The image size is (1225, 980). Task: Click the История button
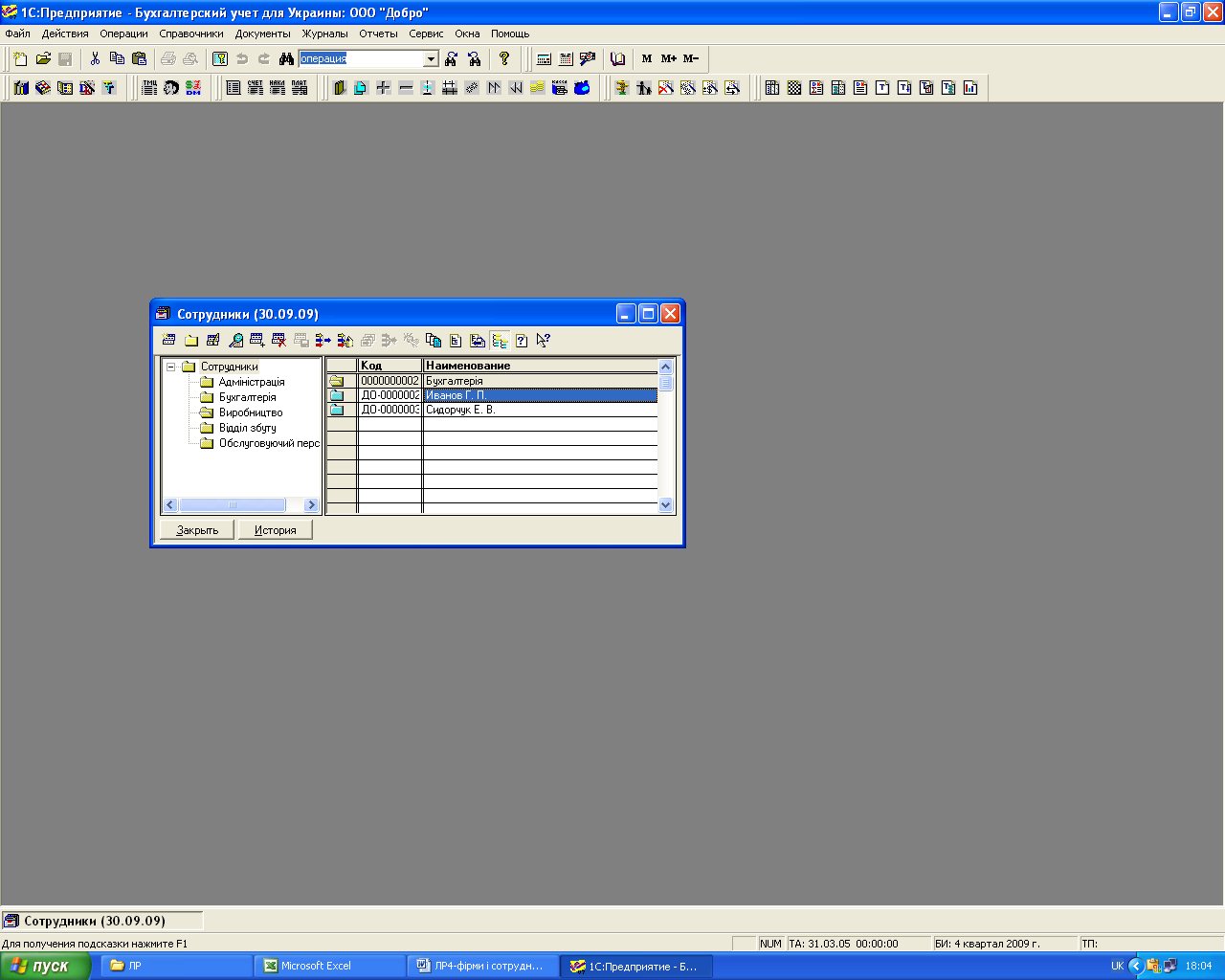[x=276, y=530]
